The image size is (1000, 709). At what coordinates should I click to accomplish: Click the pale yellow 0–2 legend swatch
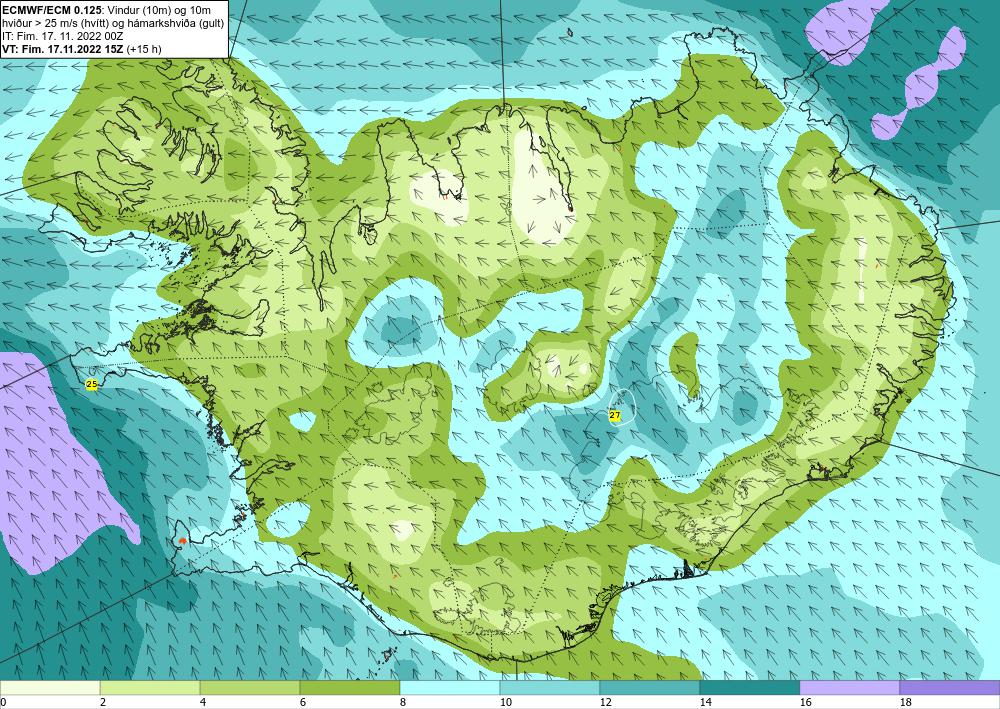pos(50,688)
